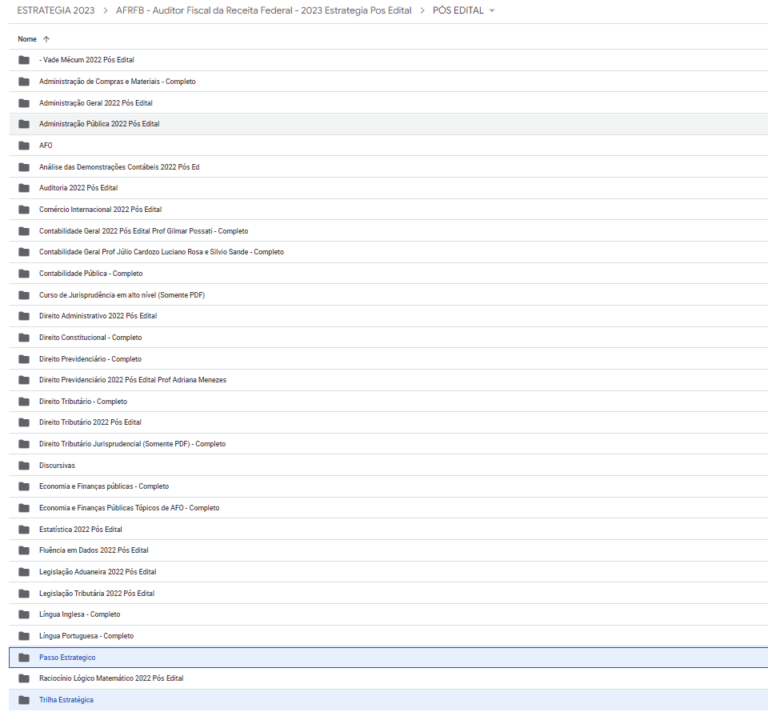Click folder icon of Vade Mécum 2022
The image size is (768, 724).
click(x=24, y=60)
